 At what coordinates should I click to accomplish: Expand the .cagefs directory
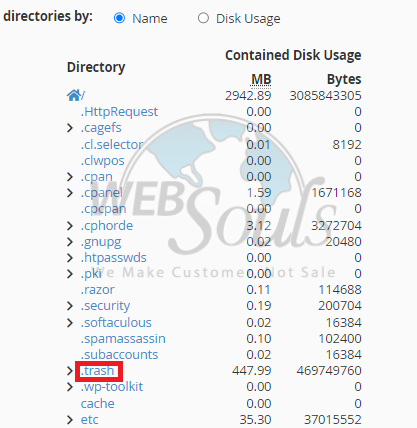(x=70, y=128)
